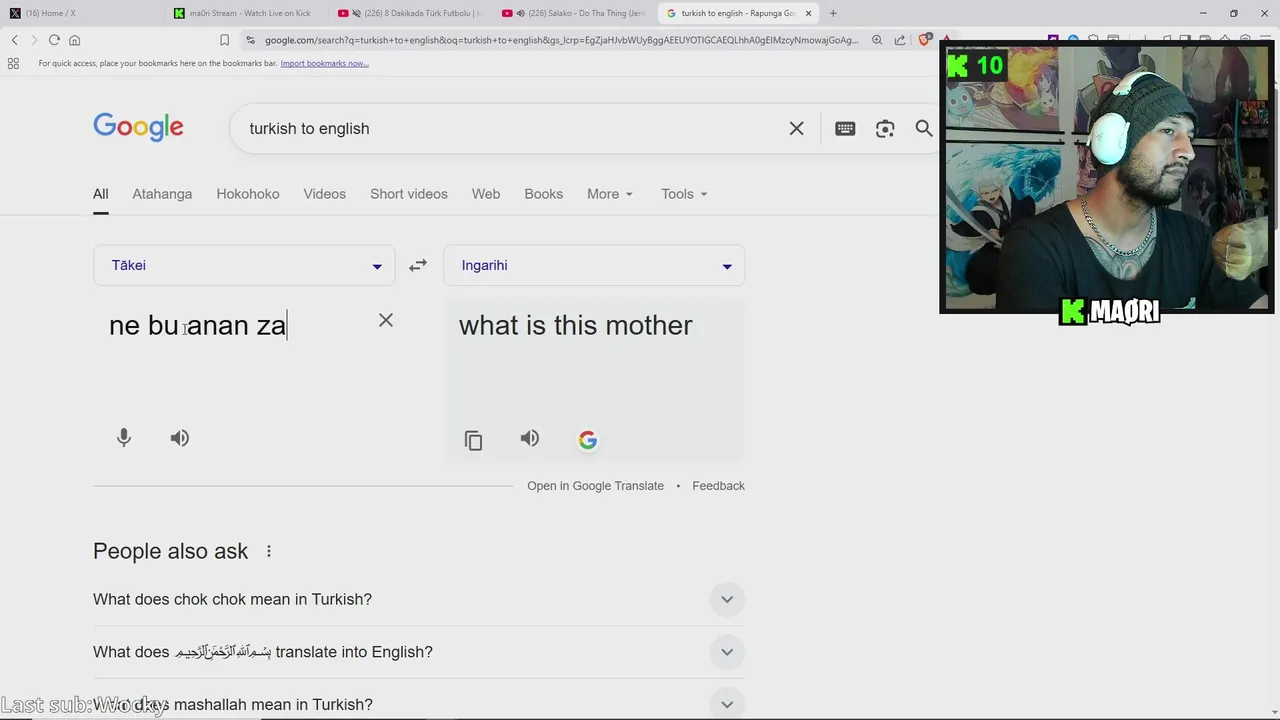Select the All search results tab
The height and width of the screenshot is (720, 1280).
coord(101,194)
